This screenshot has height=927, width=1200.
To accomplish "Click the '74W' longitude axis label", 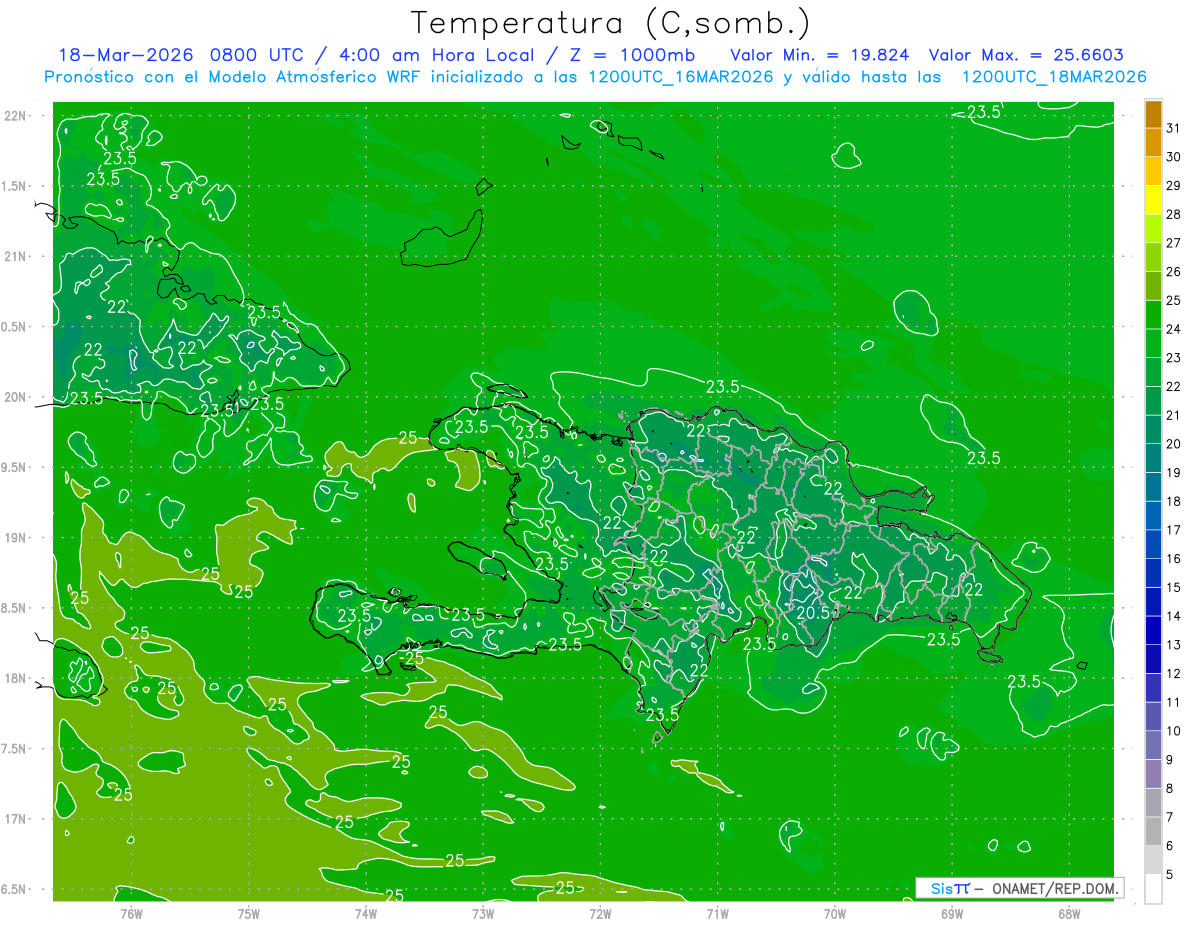I will tap(366, 913).
